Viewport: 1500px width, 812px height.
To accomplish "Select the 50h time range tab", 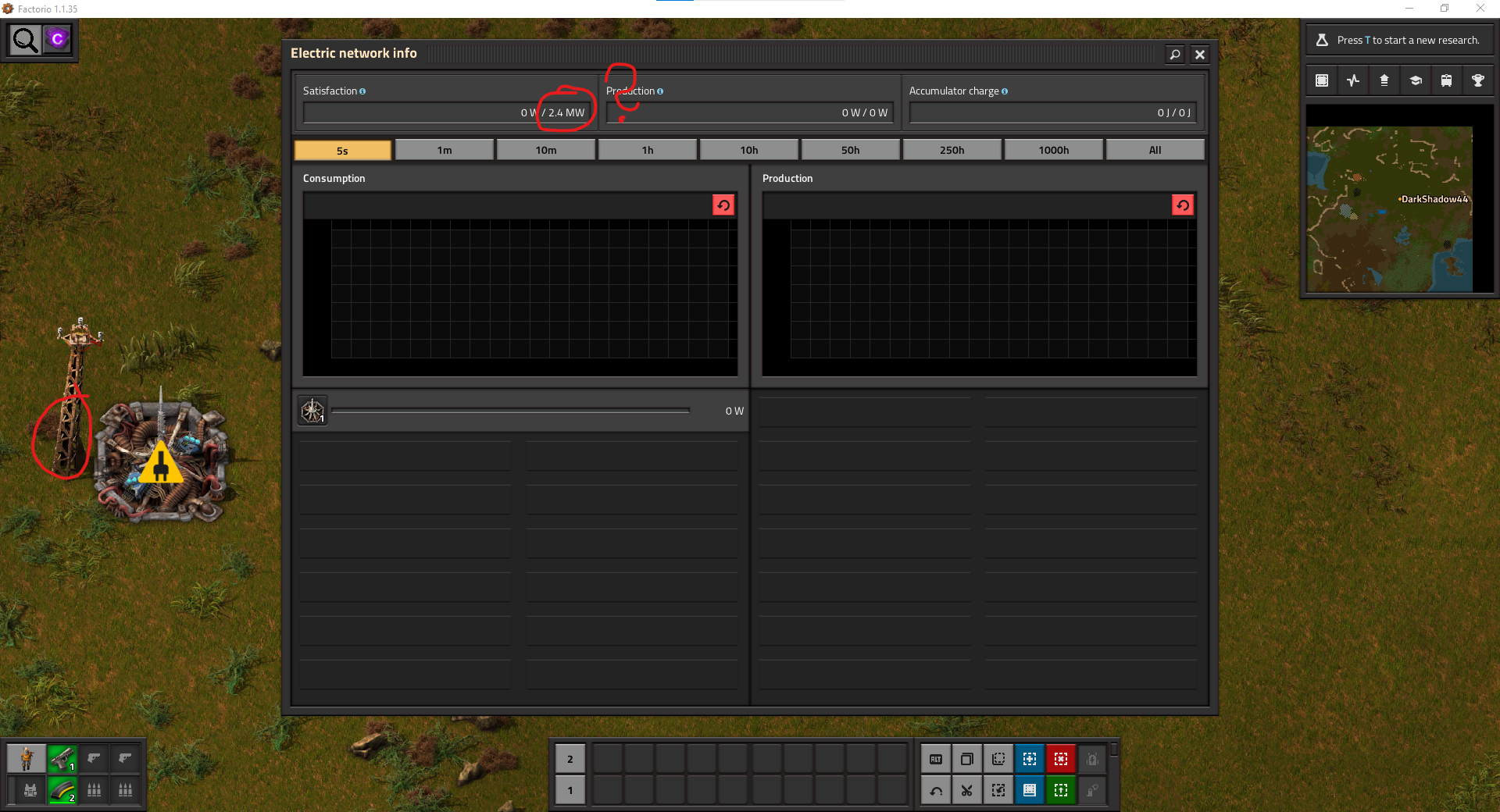I will pyautogui.click(x=851, y=150).
